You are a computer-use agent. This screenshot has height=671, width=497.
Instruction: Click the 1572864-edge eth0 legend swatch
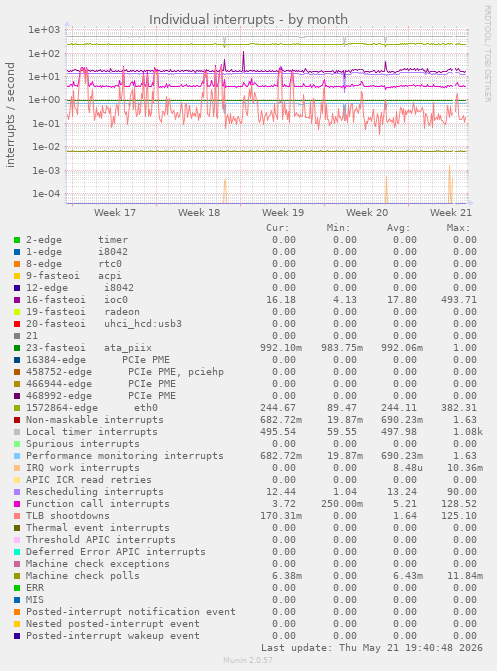pos(17,408)
